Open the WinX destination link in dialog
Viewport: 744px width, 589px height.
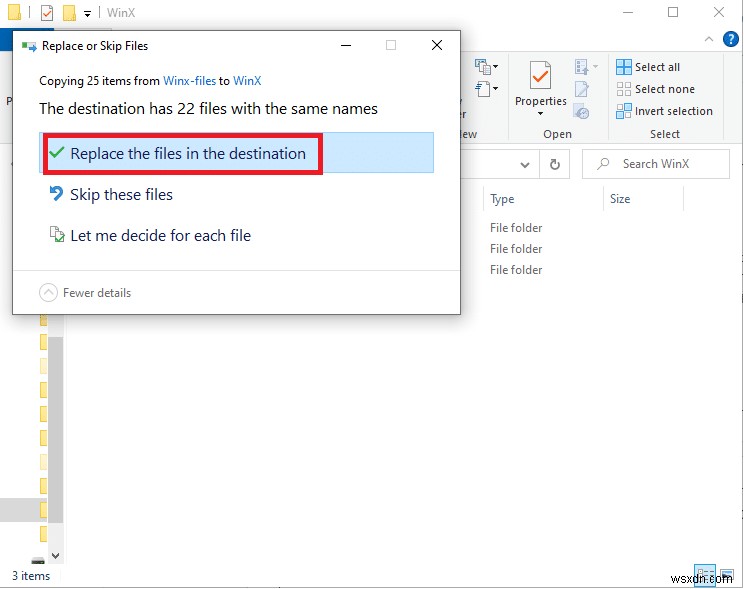click(x=247, y=81)
